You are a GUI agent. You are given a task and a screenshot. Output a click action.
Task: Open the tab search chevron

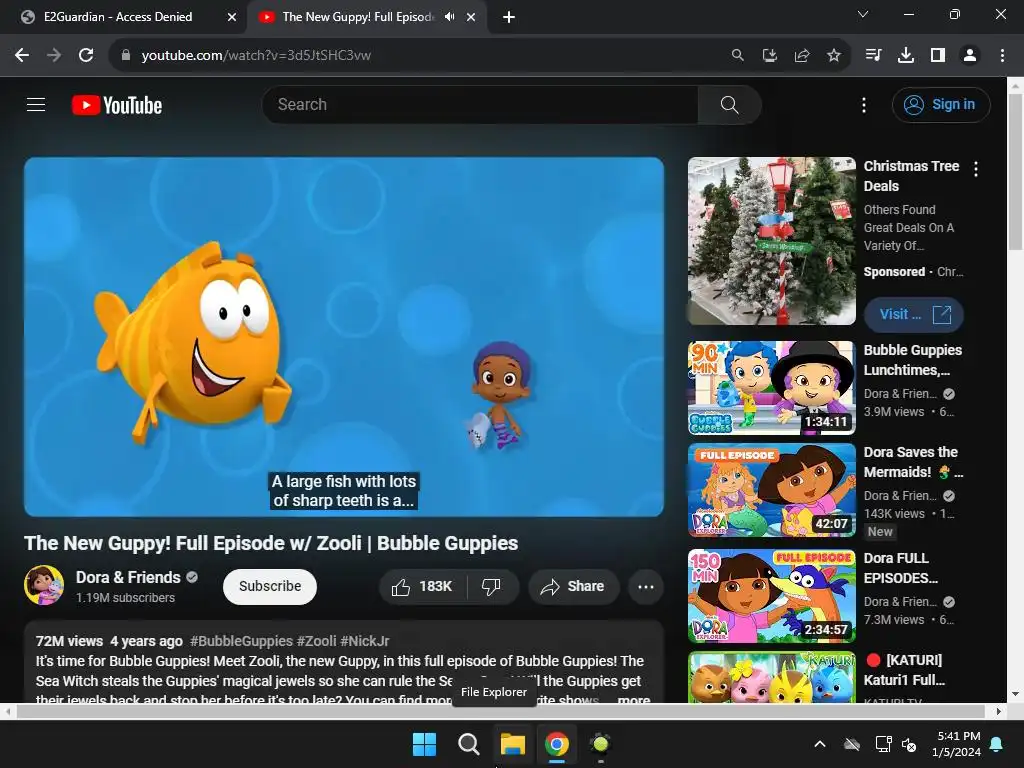tap(863, 14)
